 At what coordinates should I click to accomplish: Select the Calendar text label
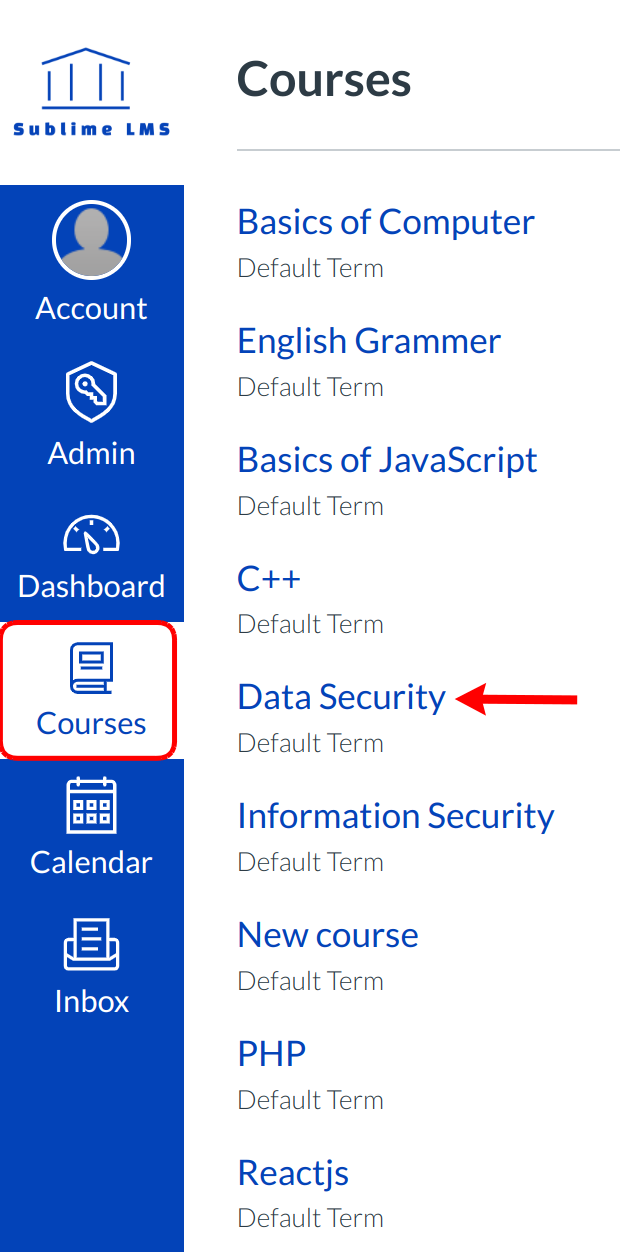click(91, 862)
